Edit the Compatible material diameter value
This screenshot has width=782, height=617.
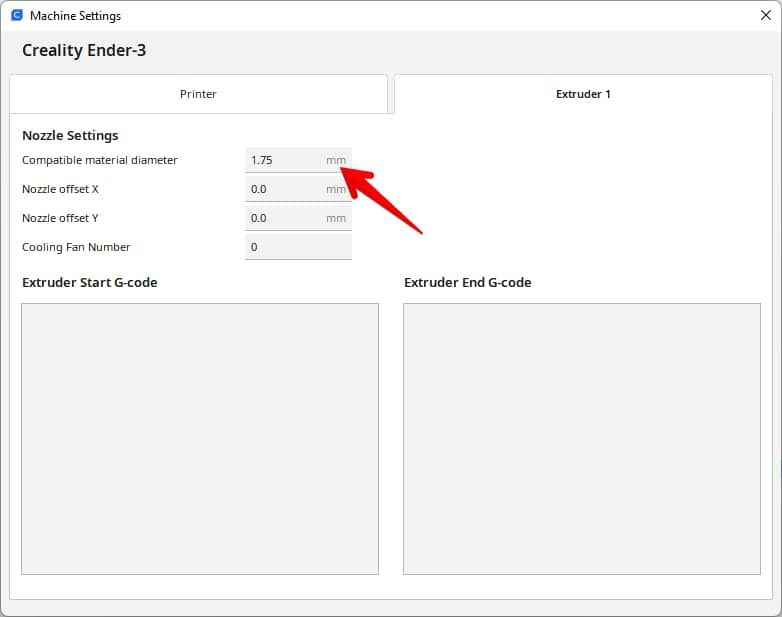[x=284, y=160]
